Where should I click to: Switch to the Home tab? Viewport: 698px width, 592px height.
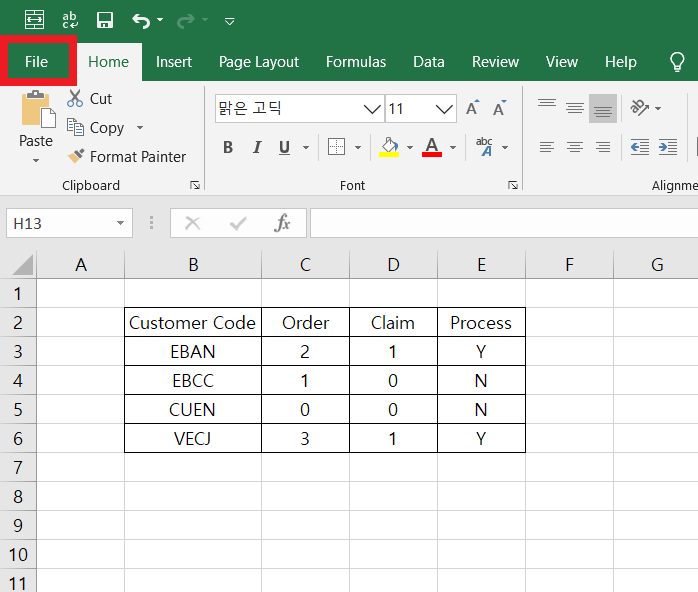(109, 61)
